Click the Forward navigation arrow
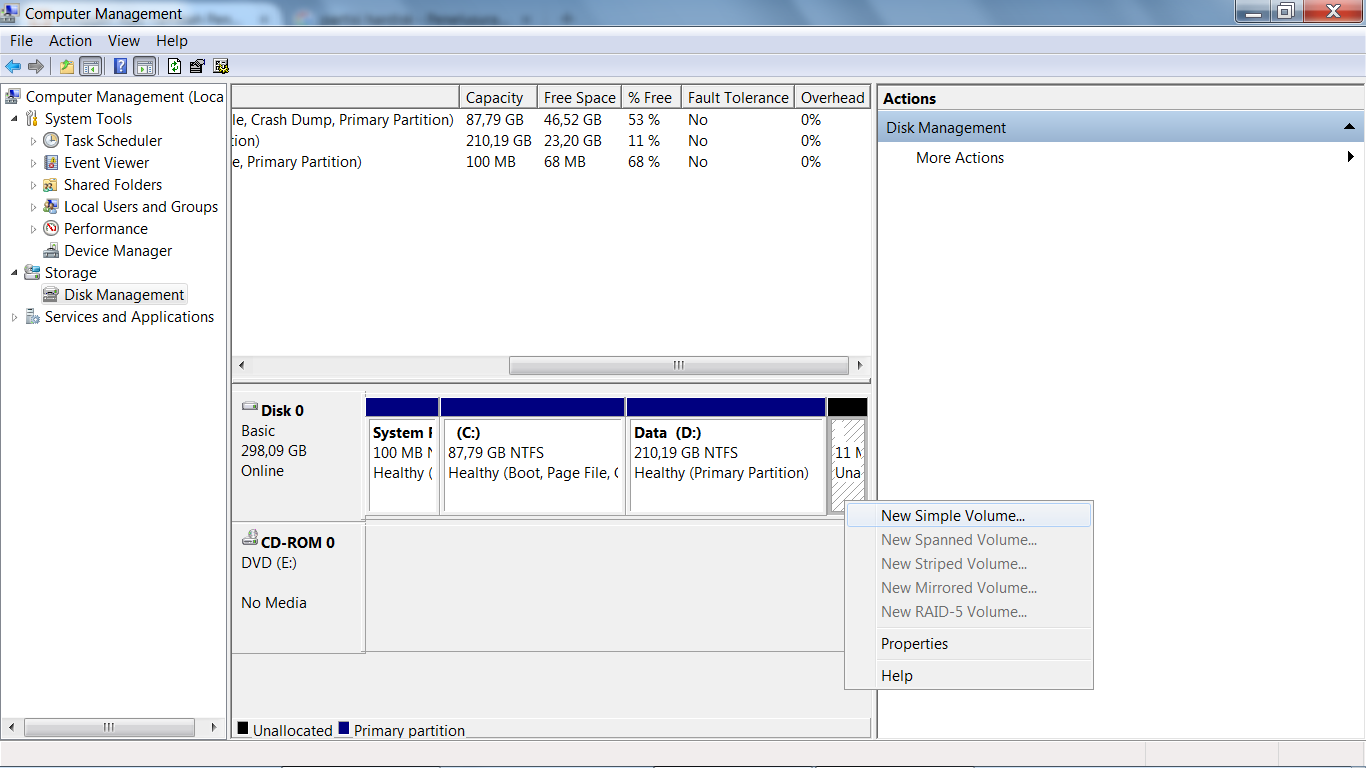 (36, 66)
